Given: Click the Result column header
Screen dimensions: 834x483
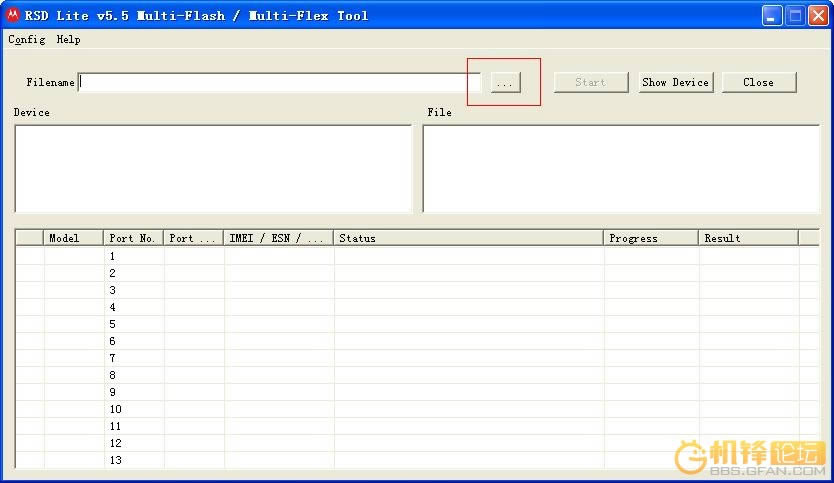Looking at the screenshot, I should pyautogui.click(x=747, y=238).
